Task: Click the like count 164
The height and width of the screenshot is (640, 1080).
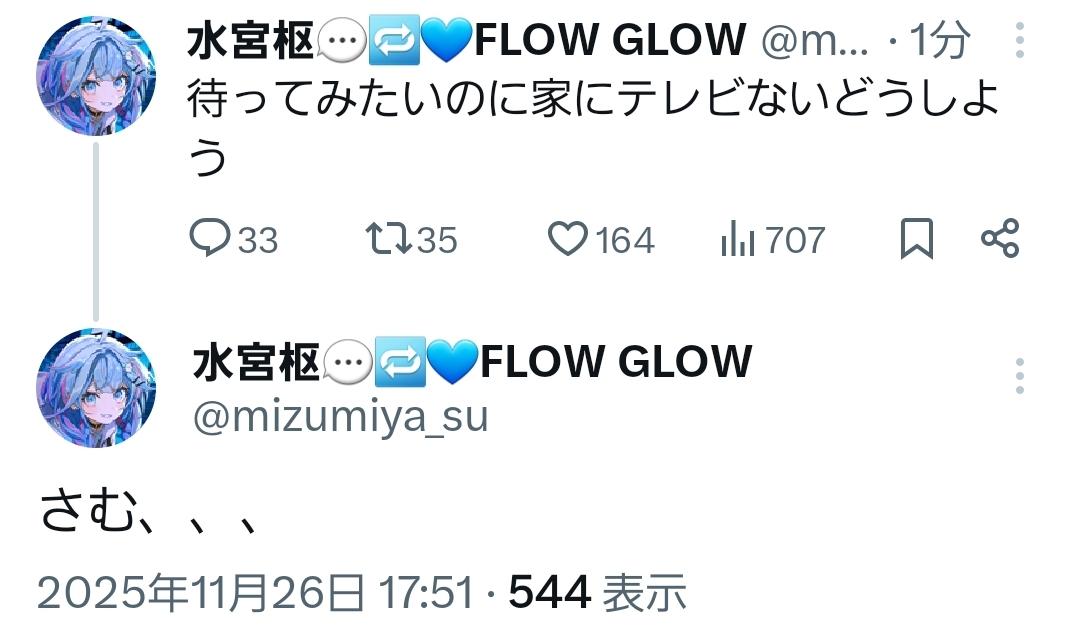Action: point(624,240)
